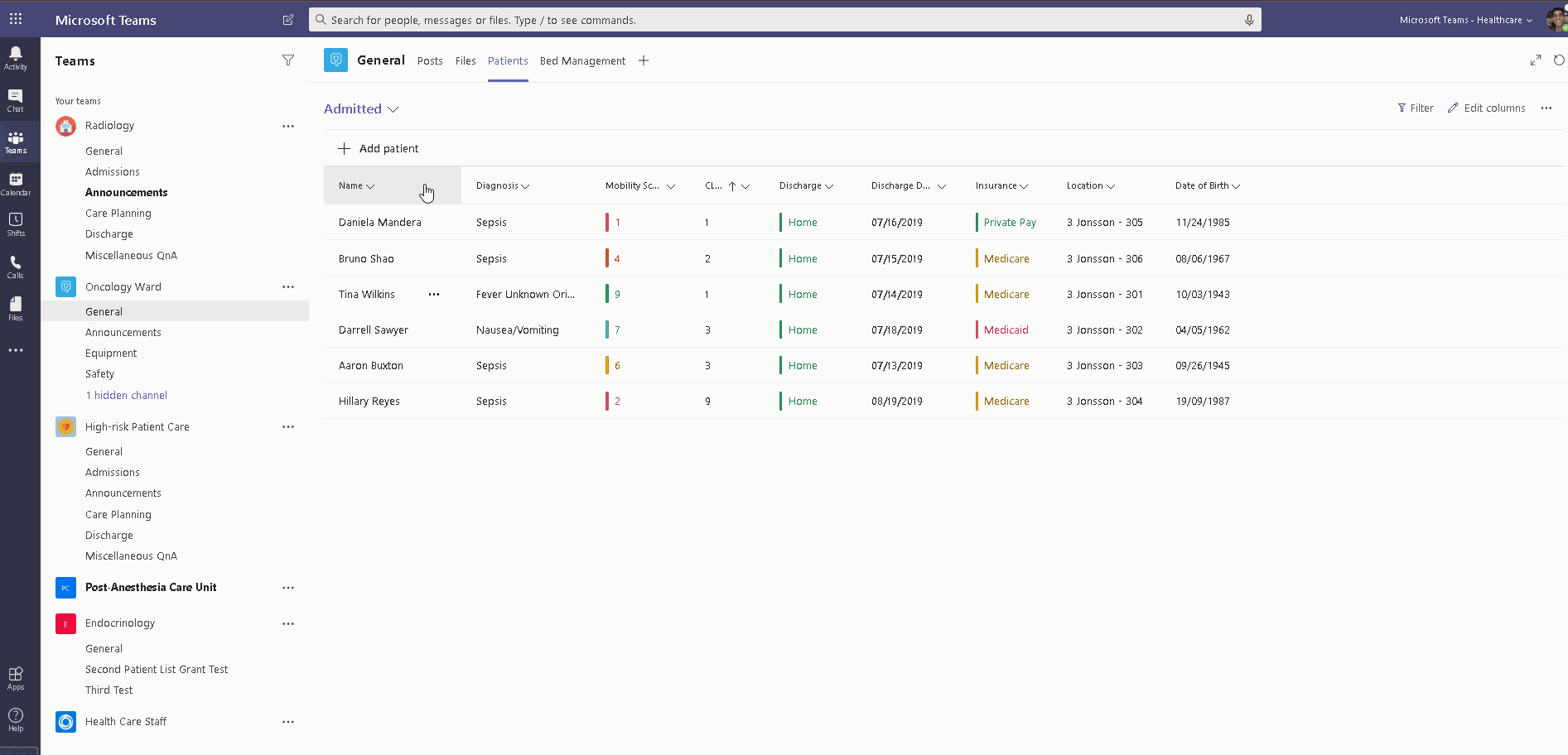The width and height of the screenshot is (1568, 755).
Task: Open patient Bruno Shao
Action: pyautogui.click(x=366, y=258)
